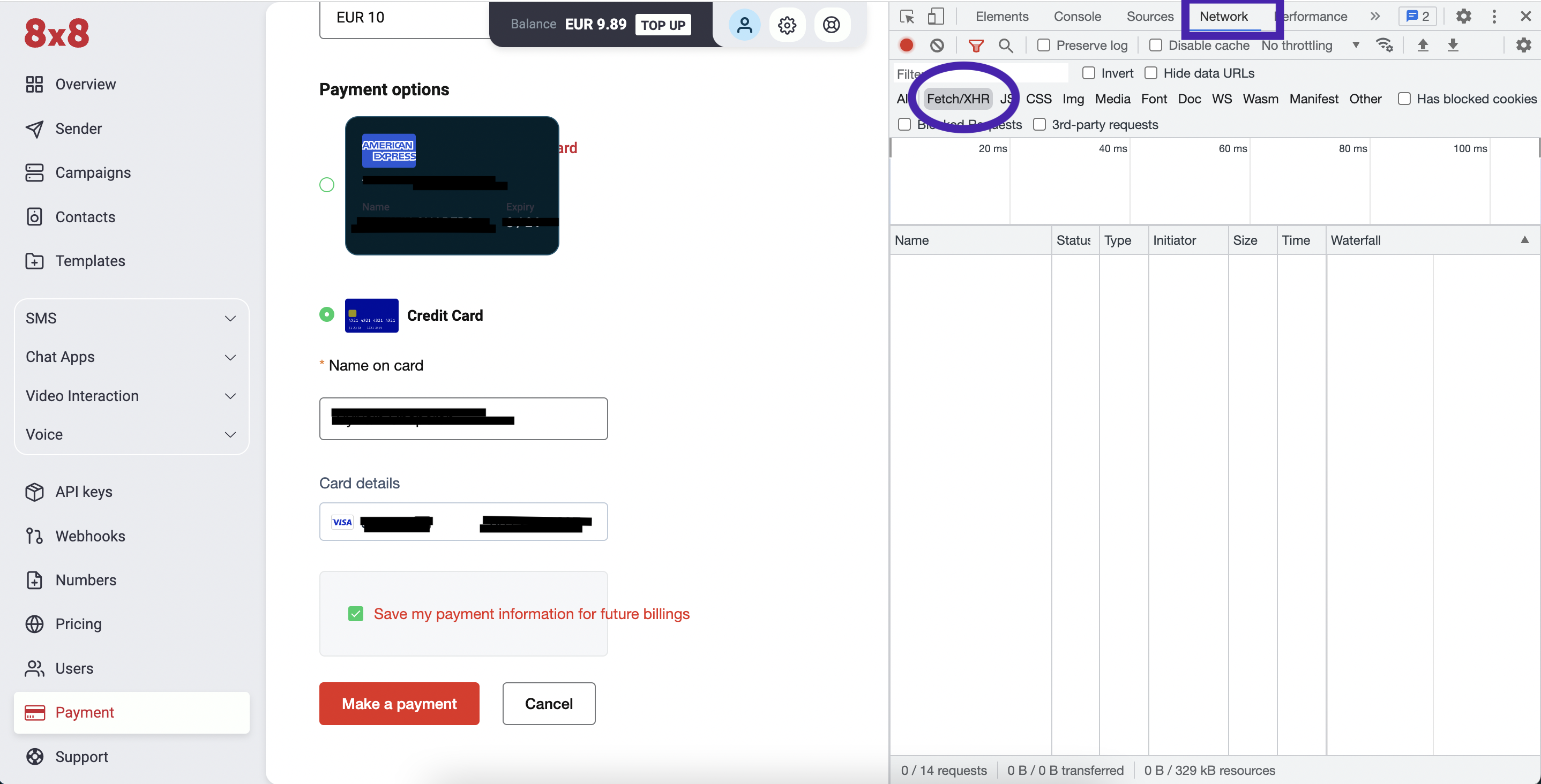
Task: Switch to the Network tab
Action: pos(1223,16)
